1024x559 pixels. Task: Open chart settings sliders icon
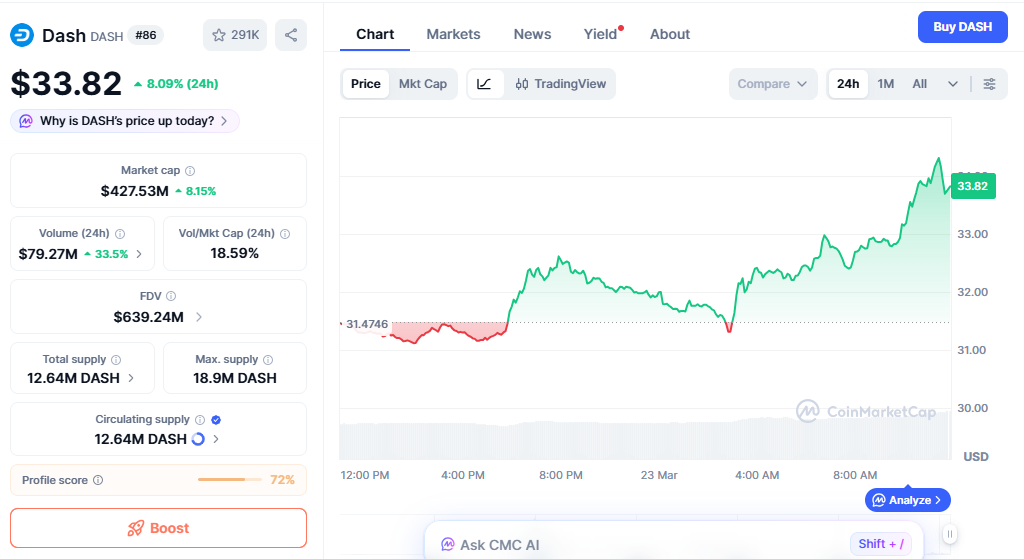click(x=989, y=84)
